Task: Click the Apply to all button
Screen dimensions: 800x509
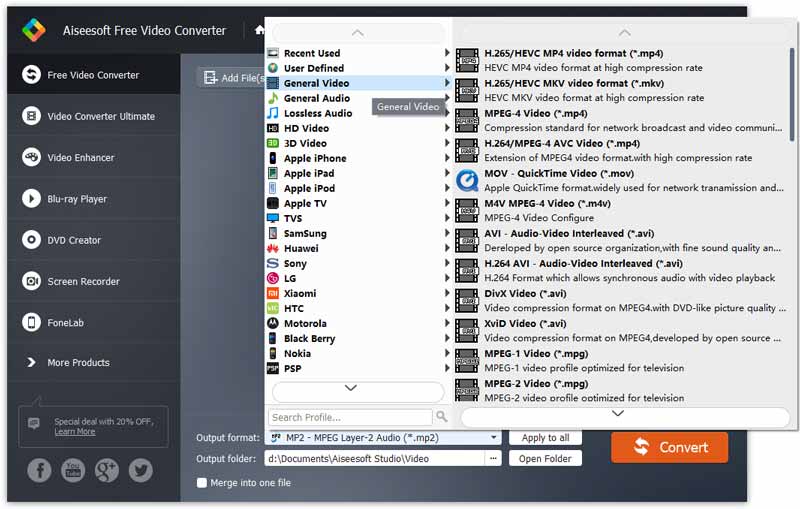Action: (x=545, y=438)
